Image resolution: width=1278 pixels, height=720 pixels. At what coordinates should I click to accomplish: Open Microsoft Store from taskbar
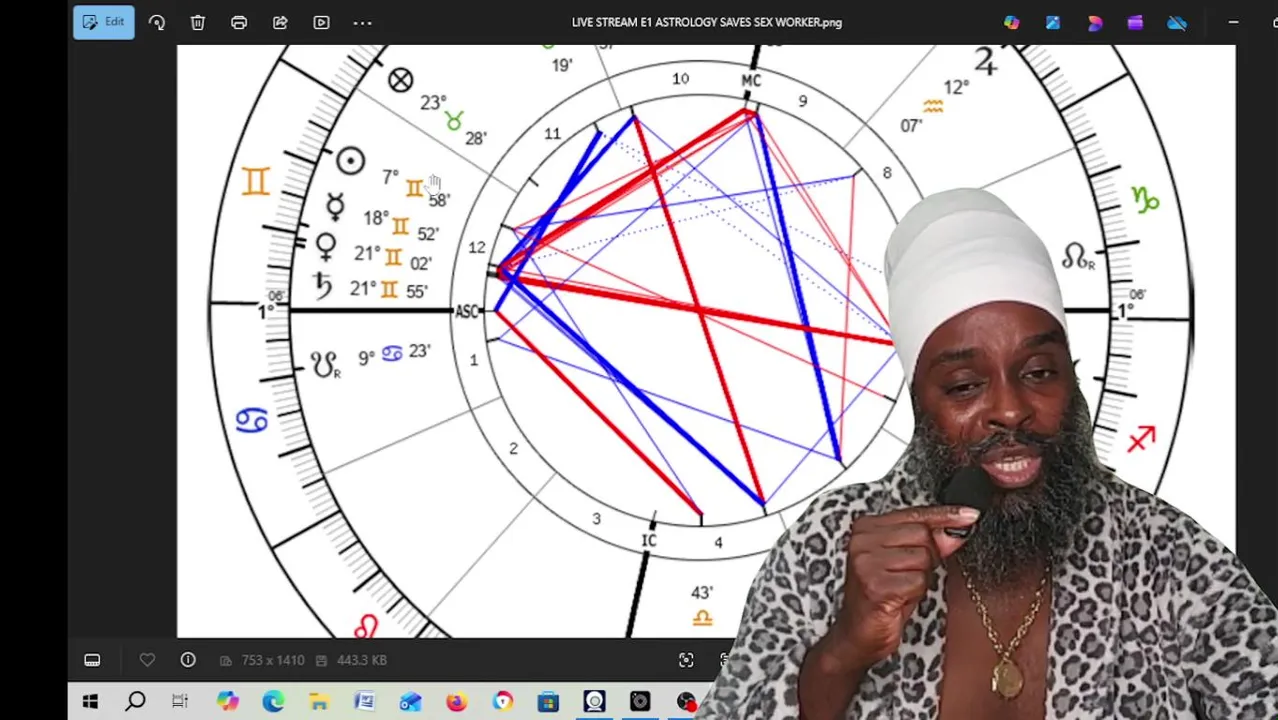click(548, 702)
